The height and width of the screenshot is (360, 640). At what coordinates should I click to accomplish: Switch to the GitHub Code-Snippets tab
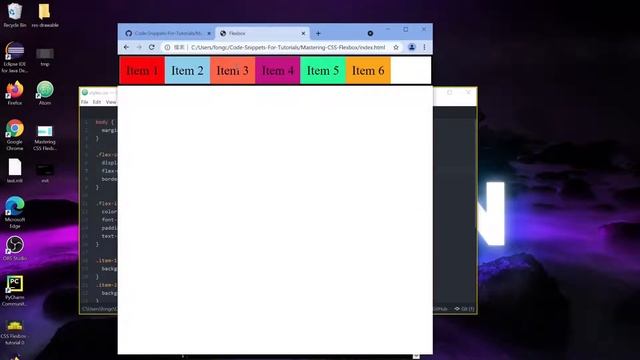(167, 33)
